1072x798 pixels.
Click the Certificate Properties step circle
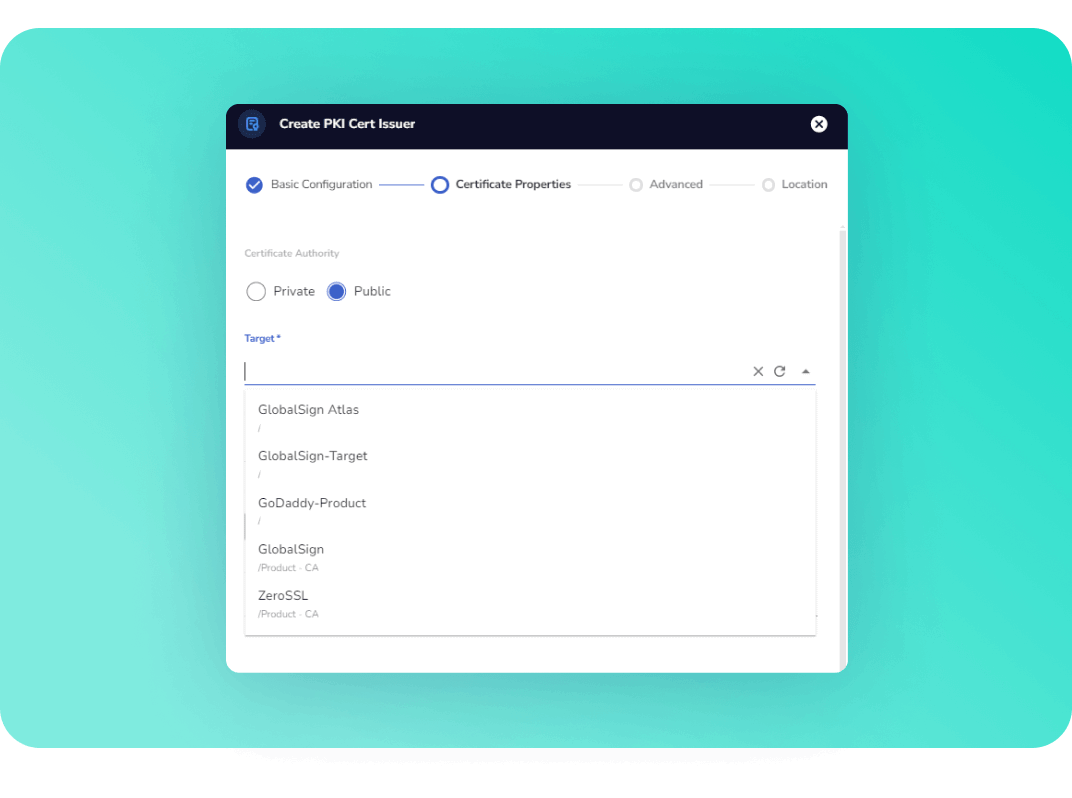coord(440,185)
